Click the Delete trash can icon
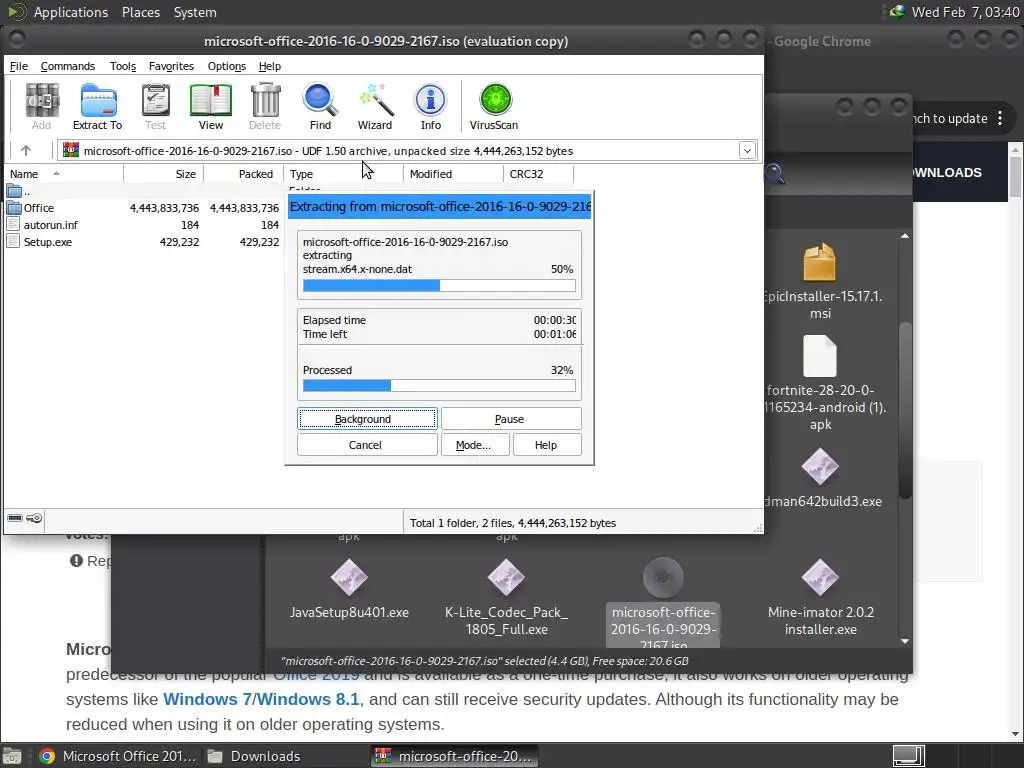 [x=264, y=106]
